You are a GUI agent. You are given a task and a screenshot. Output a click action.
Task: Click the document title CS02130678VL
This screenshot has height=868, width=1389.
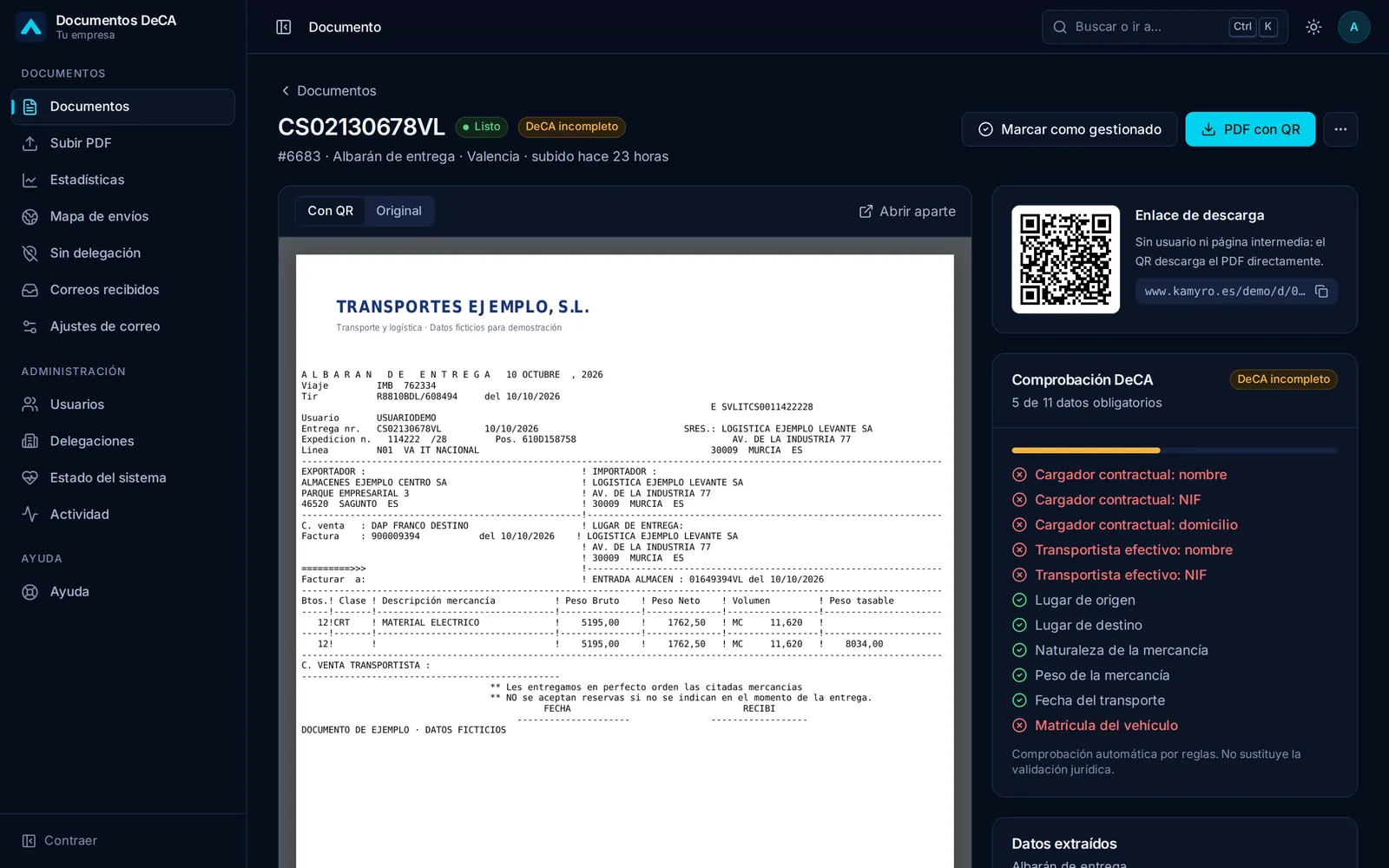pos(361,127)
